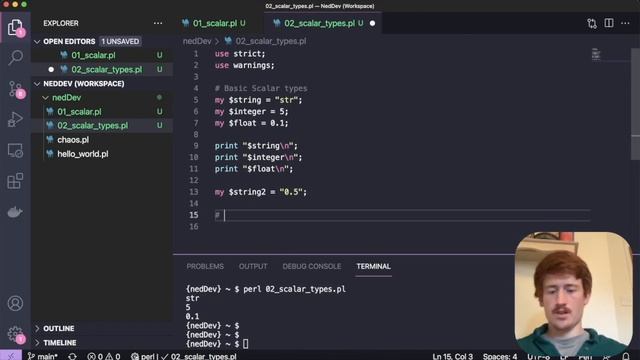Collapse the nedDev folder

[46, 98]
